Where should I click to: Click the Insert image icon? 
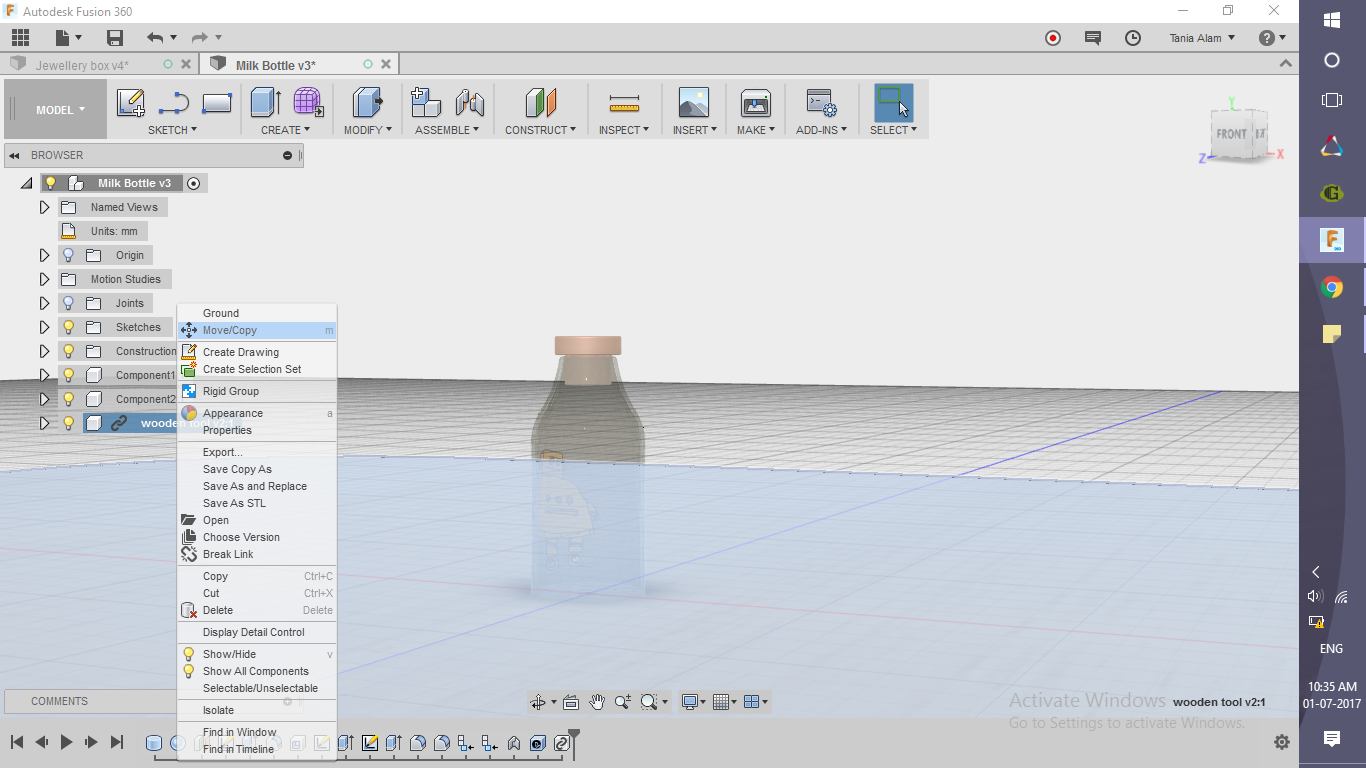[x=693, y=102]
